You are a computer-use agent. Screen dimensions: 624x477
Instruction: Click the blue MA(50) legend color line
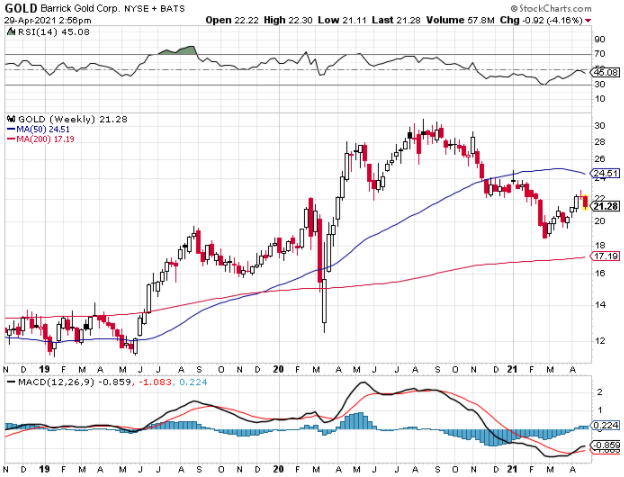9,129
